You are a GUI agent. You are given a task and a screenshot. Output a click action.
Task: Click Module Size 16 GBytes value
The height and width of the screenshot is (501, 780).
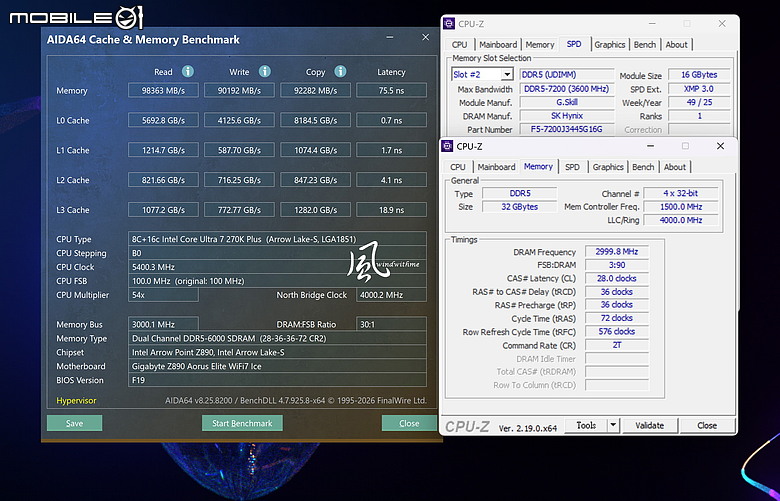tap(699, 75)
